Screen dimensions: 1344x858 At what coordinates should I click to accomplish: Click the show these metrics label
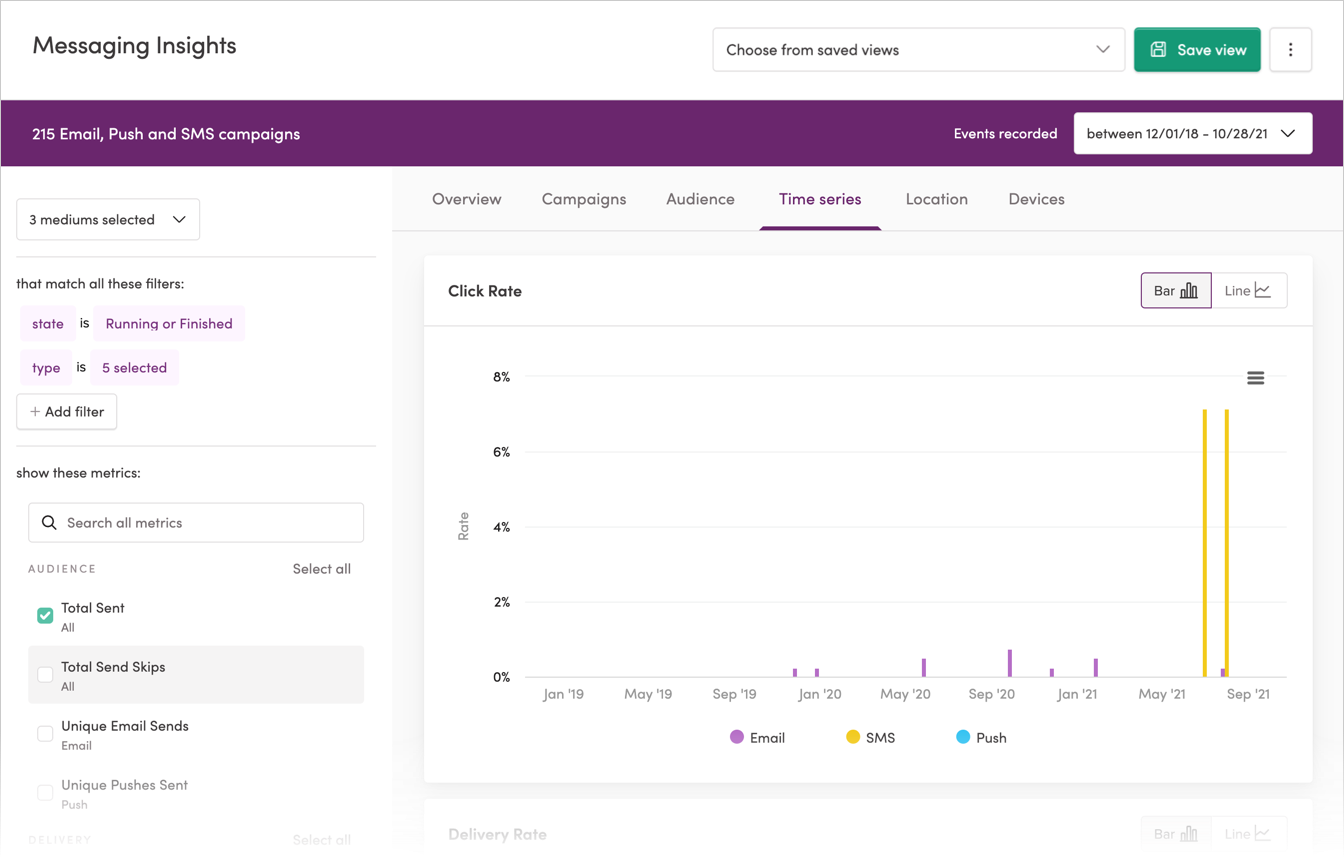coord(78,472)
